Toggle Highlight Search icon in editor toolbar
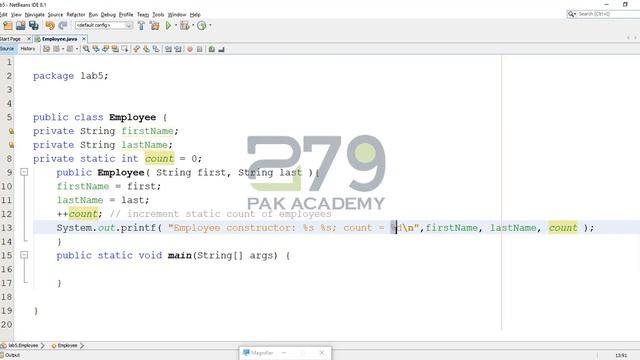The width and height of the screenshot is (640, 360). 116,49
